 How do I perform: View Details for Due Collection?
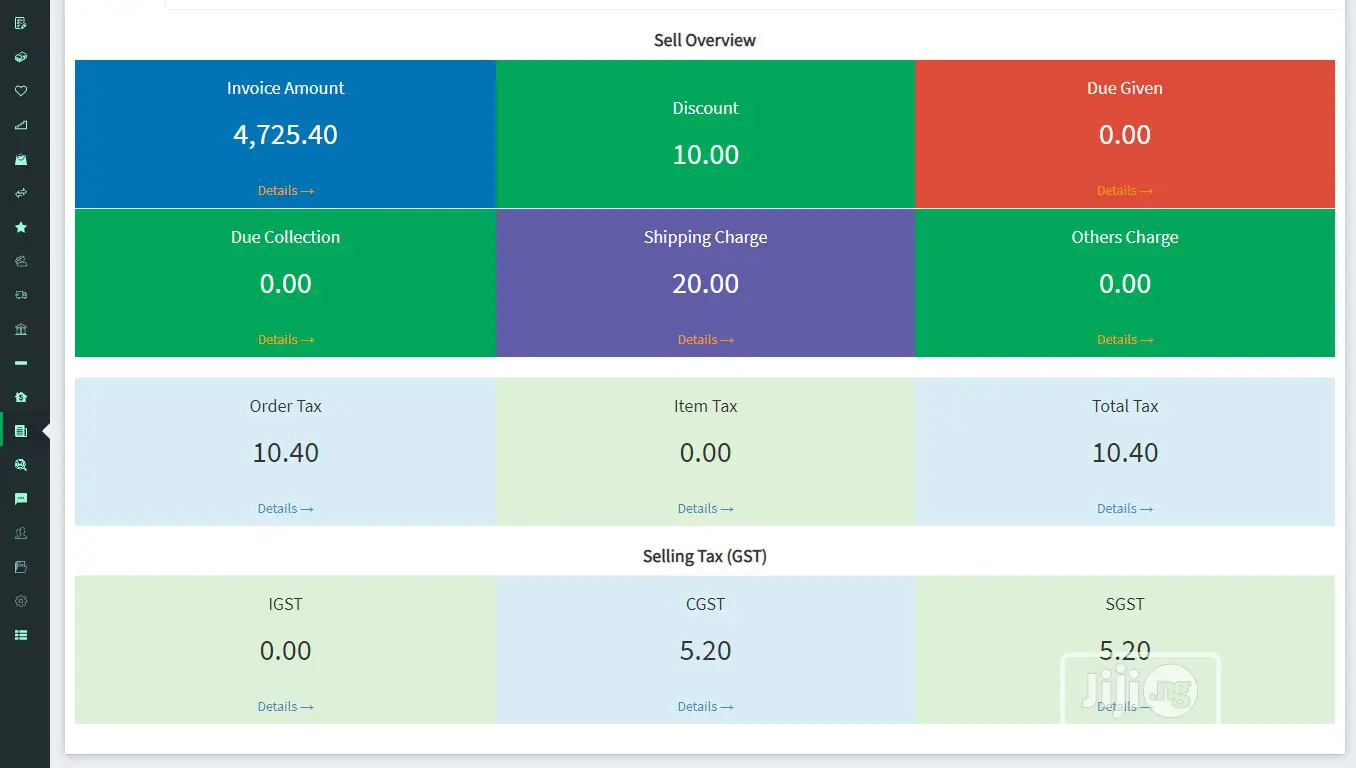[x=286, y=339]
